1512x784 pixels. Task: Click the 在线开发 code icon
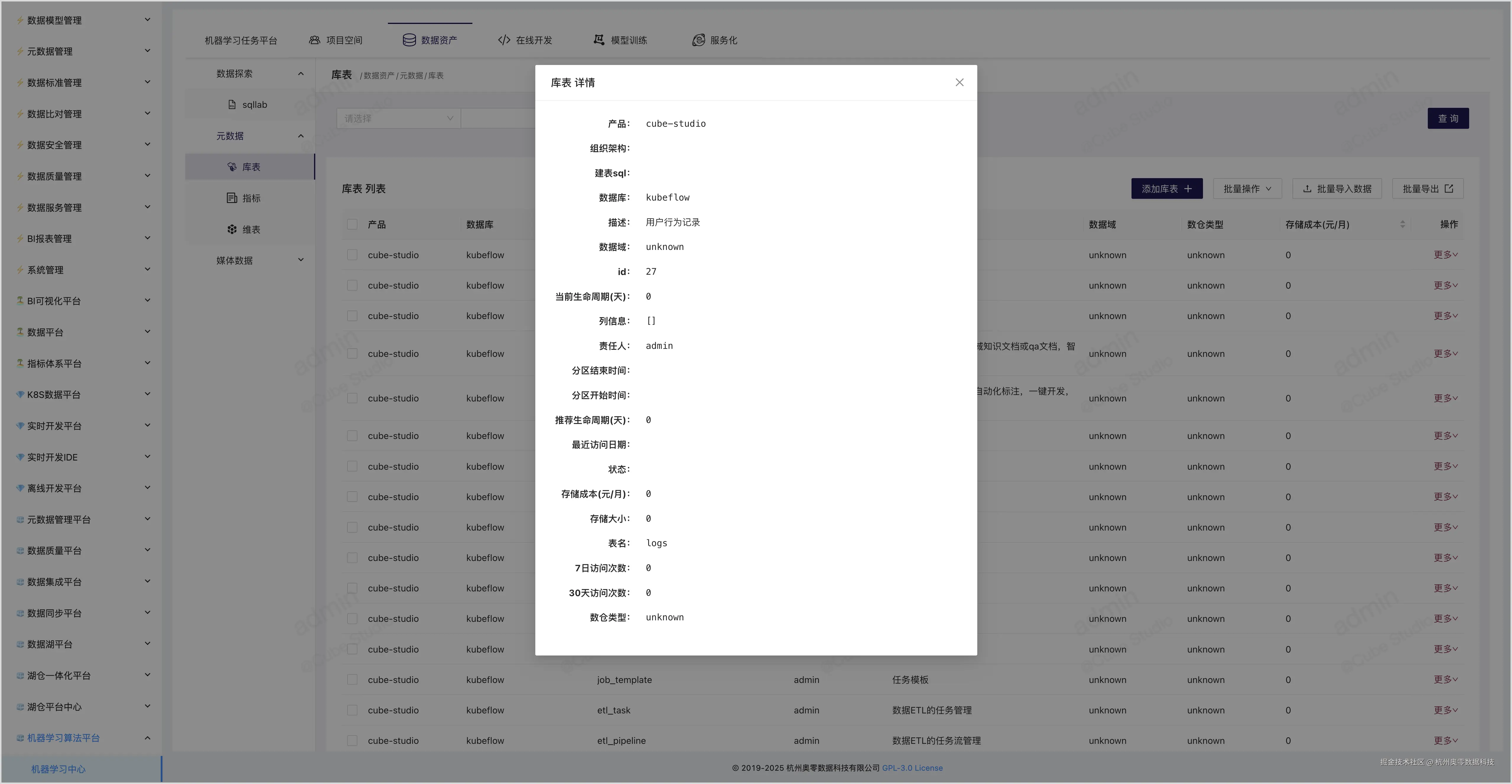(x=504, y=40)
